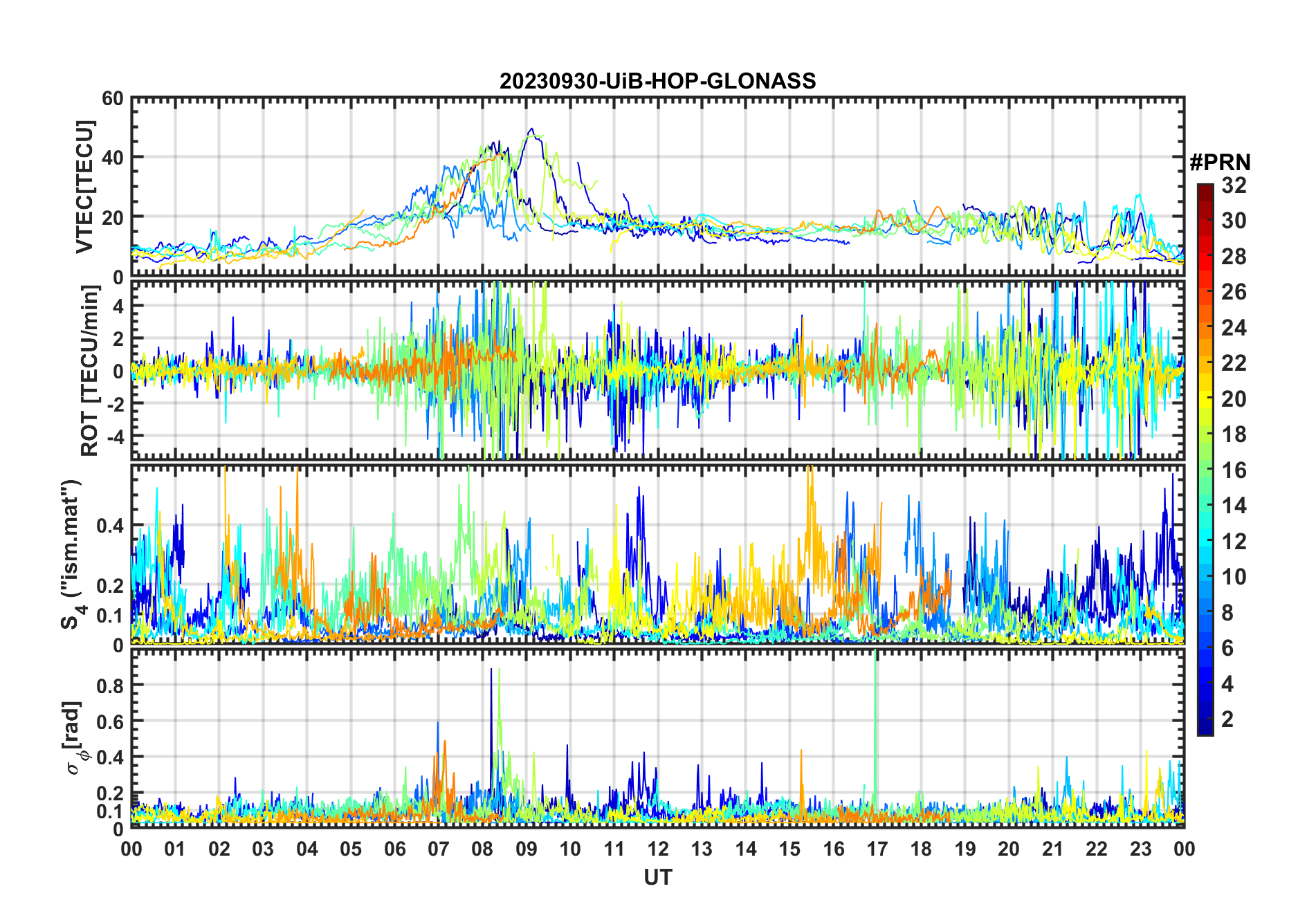Screen dimensions: 1316x920
Task: Click the 12 hour tick on x-axis
Action: point(658,849)
